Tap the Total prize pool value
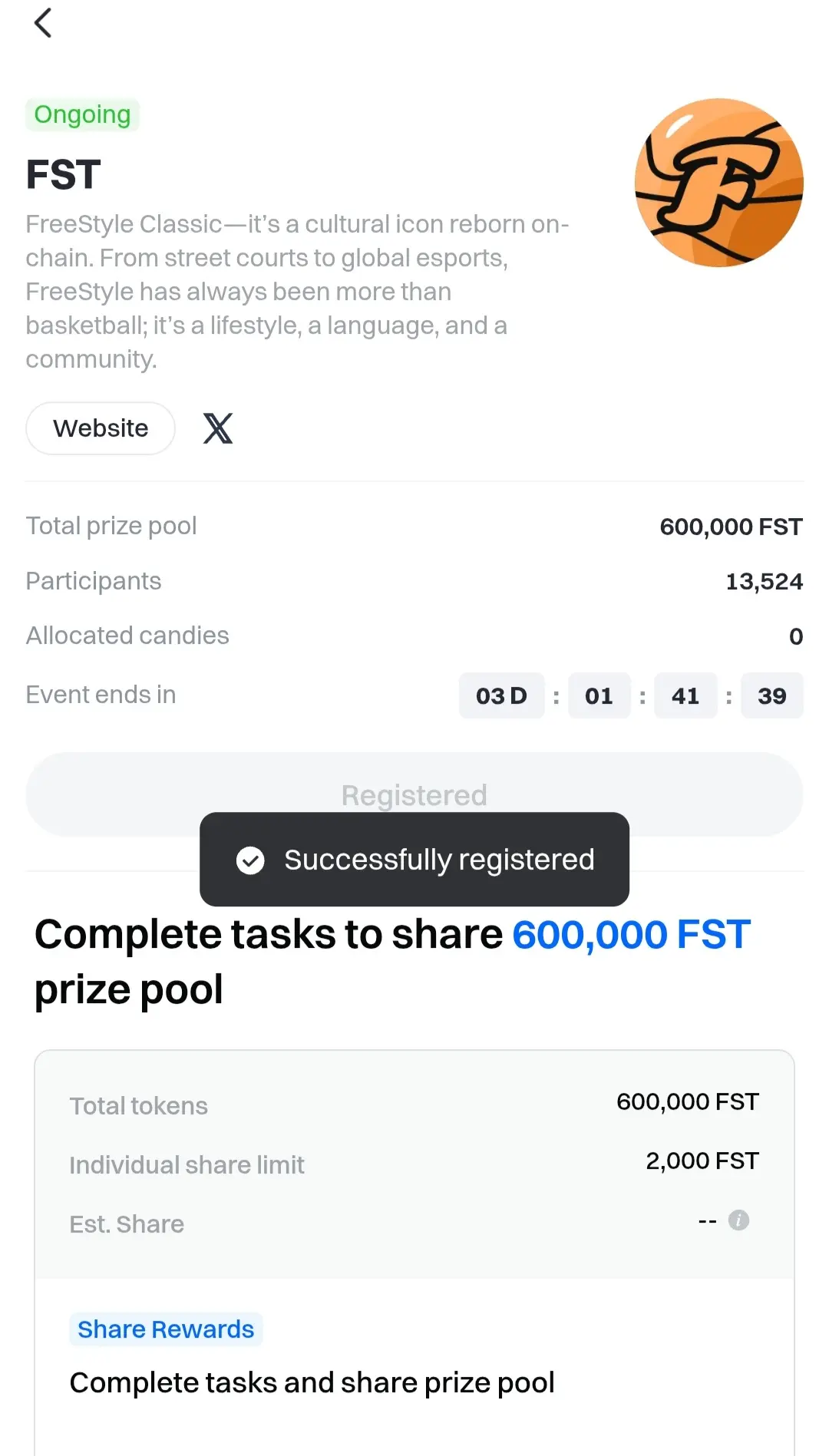Screen dimensions: 829x1456 [732, 527]
